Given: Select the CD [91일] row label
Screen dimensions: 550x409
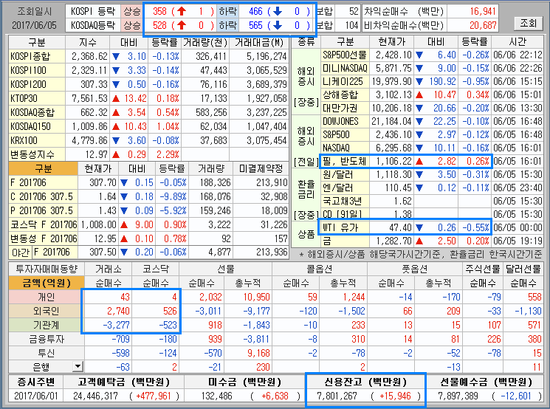Looking at the screenshot, I should click(345, 214).
